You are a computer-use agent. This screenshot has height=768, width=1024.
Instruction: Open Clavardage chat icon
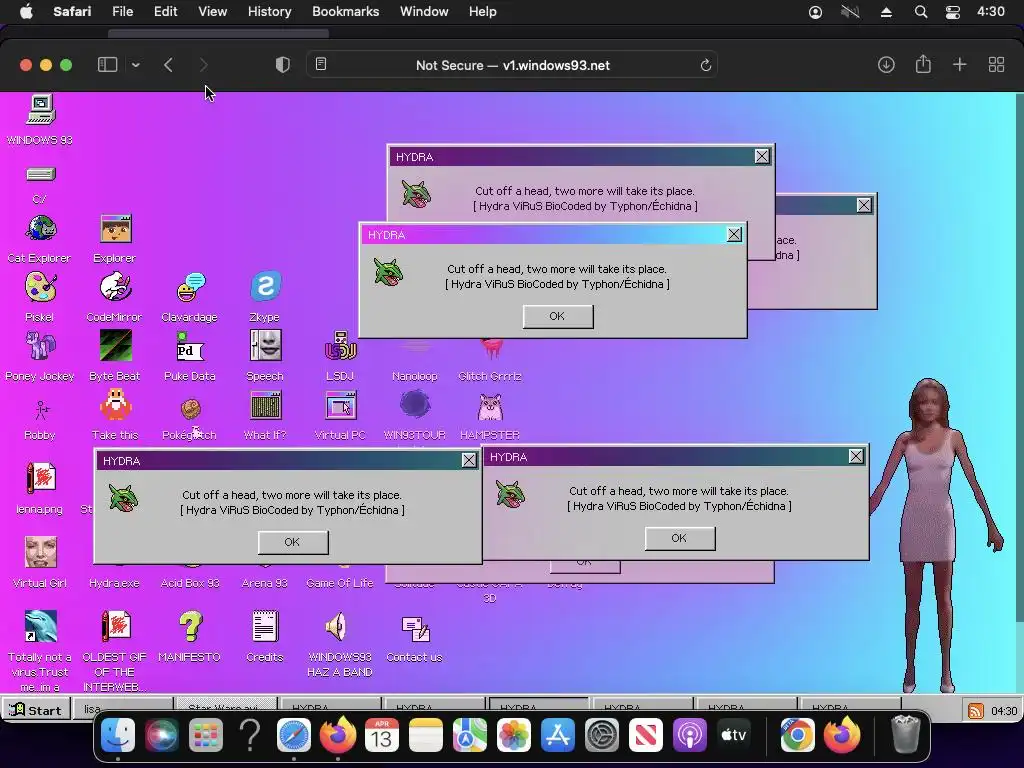(x=190, y=287)
